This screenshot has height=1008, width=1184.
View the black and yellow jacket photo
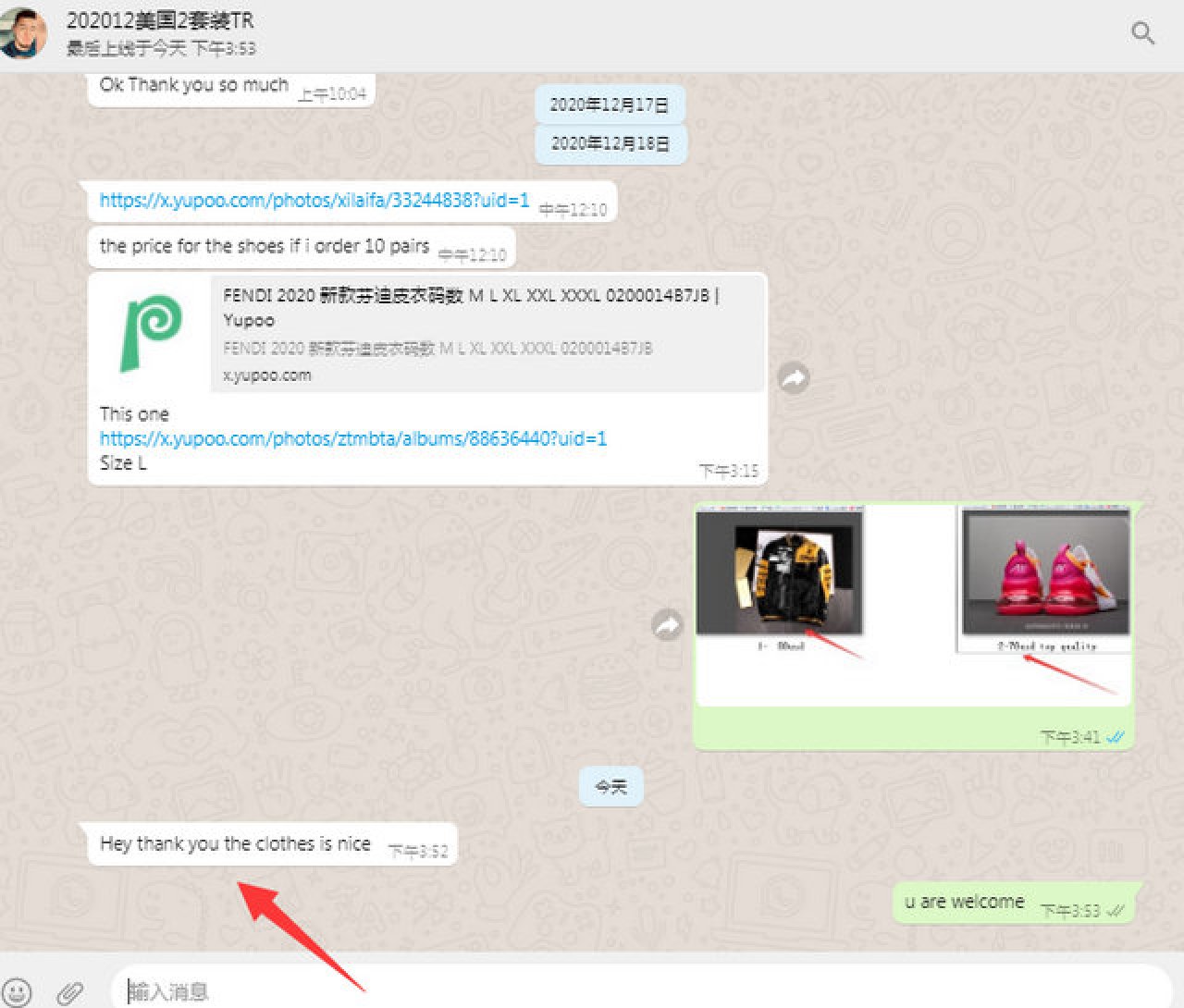click(780, 572)
